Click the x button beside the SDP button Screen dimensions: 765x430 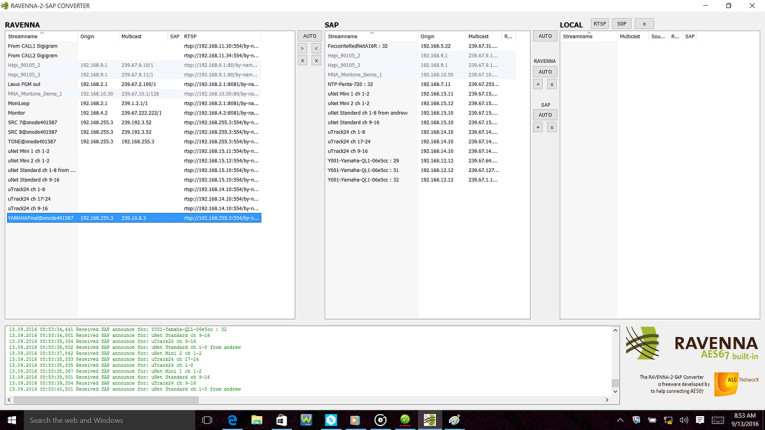point(644,24)
